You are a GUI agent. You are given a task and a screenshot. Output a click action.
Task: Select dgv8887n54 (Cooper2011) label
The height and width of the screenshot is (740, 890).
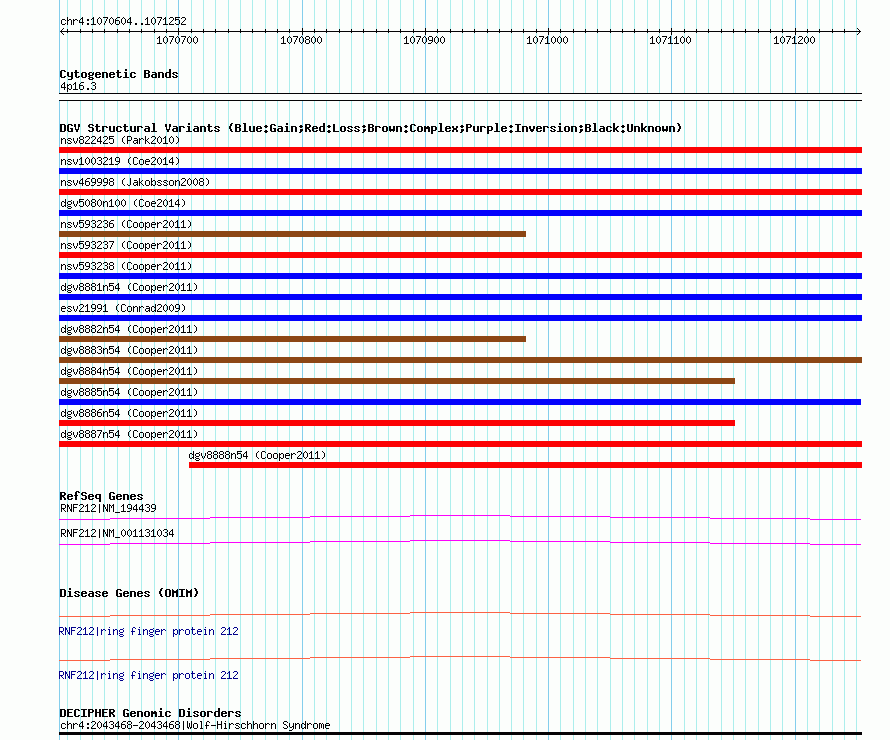[129, 434]
